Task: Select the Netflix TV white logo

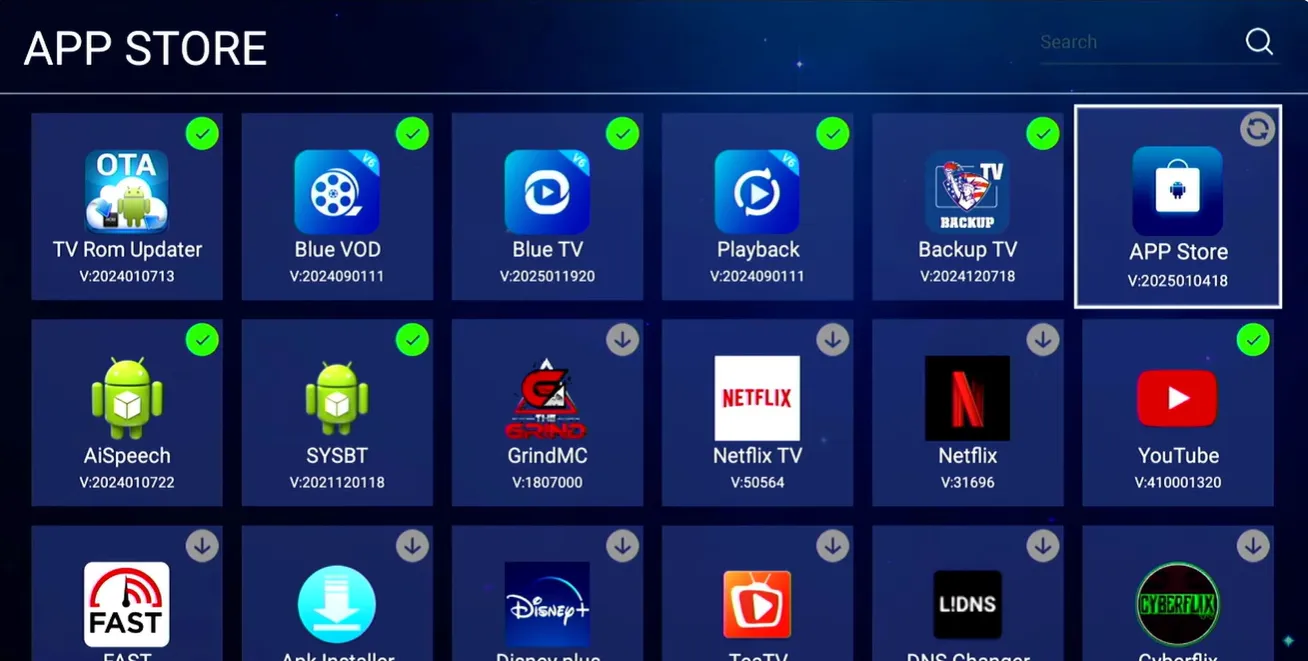Action: 757,398
